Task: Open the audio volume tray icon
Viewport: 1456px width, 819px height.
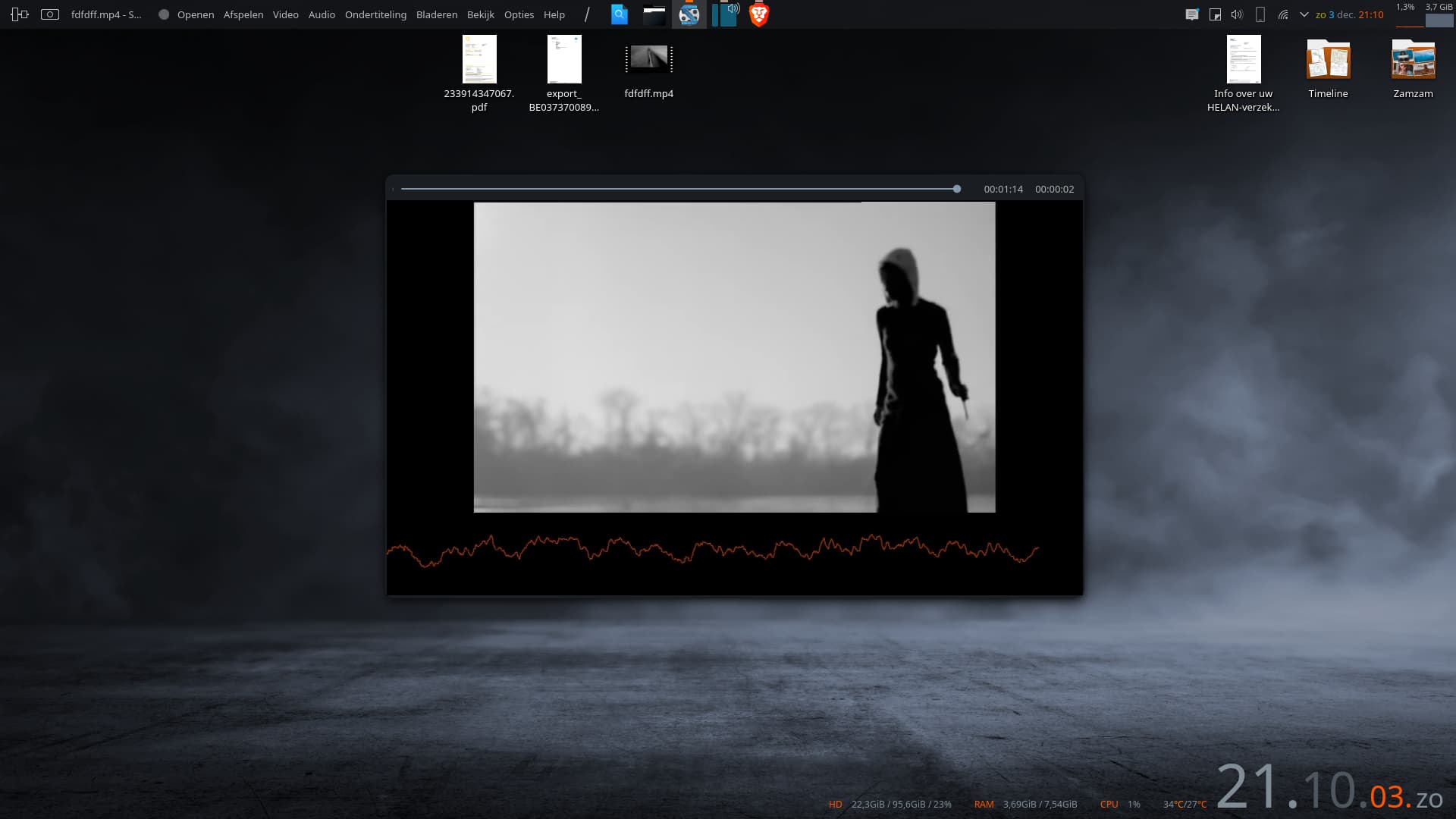Action: (1237, 14)
